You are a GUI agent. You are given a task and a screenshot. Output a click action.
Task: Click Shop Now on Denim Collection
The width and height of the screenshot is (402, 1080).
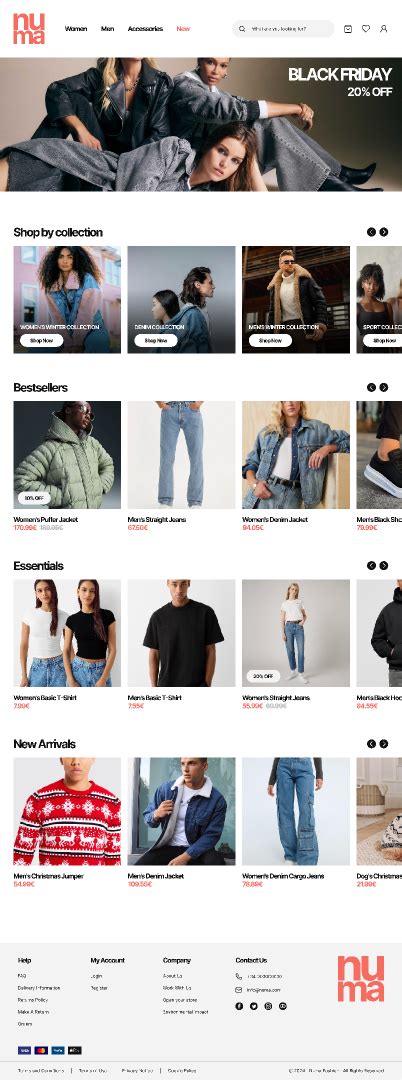(156, 340)
